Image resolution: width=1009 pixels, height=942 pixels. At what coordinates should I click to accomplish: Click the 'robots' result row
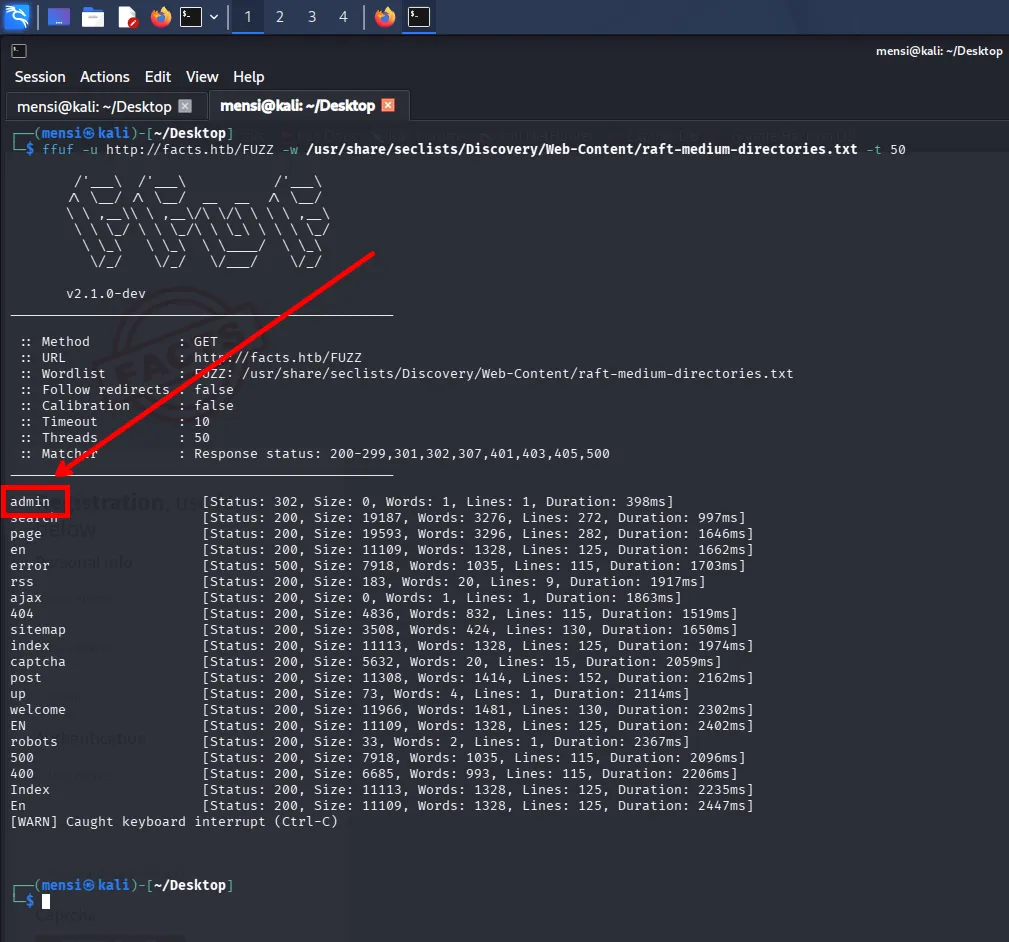click(x=349, y=742)
